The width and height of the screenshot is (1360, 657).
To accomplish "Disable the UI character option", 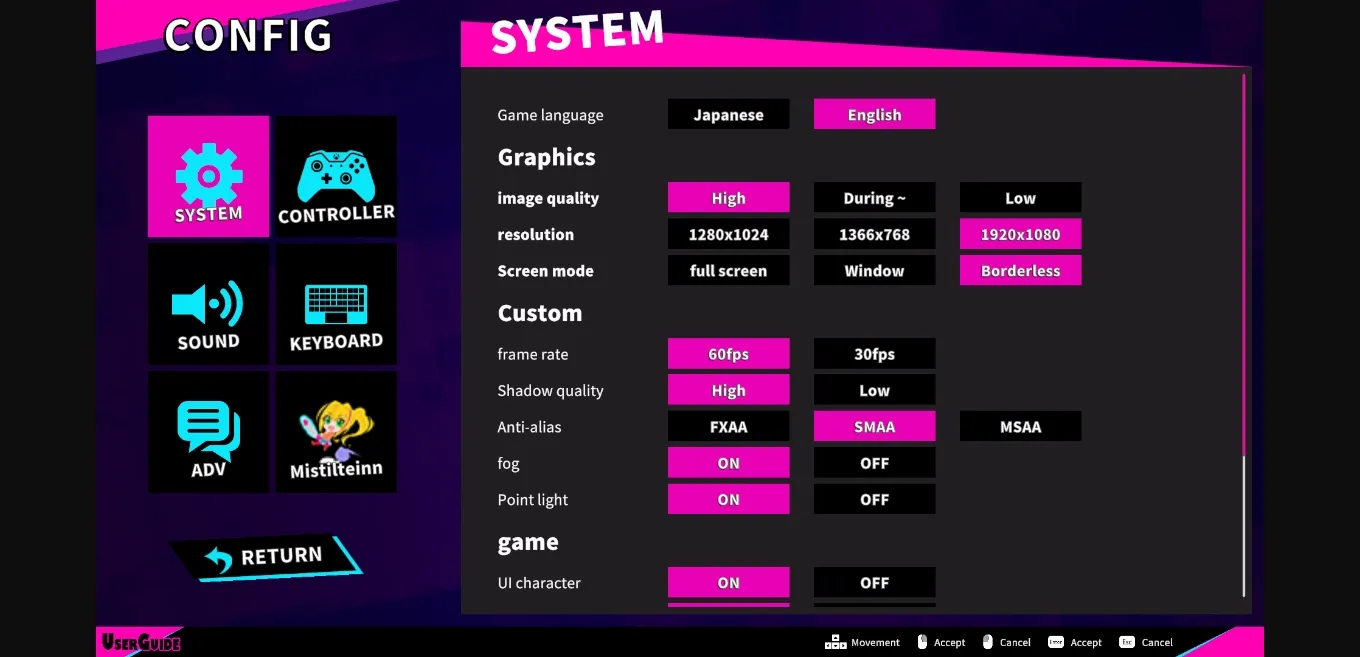I will [874, 582].
